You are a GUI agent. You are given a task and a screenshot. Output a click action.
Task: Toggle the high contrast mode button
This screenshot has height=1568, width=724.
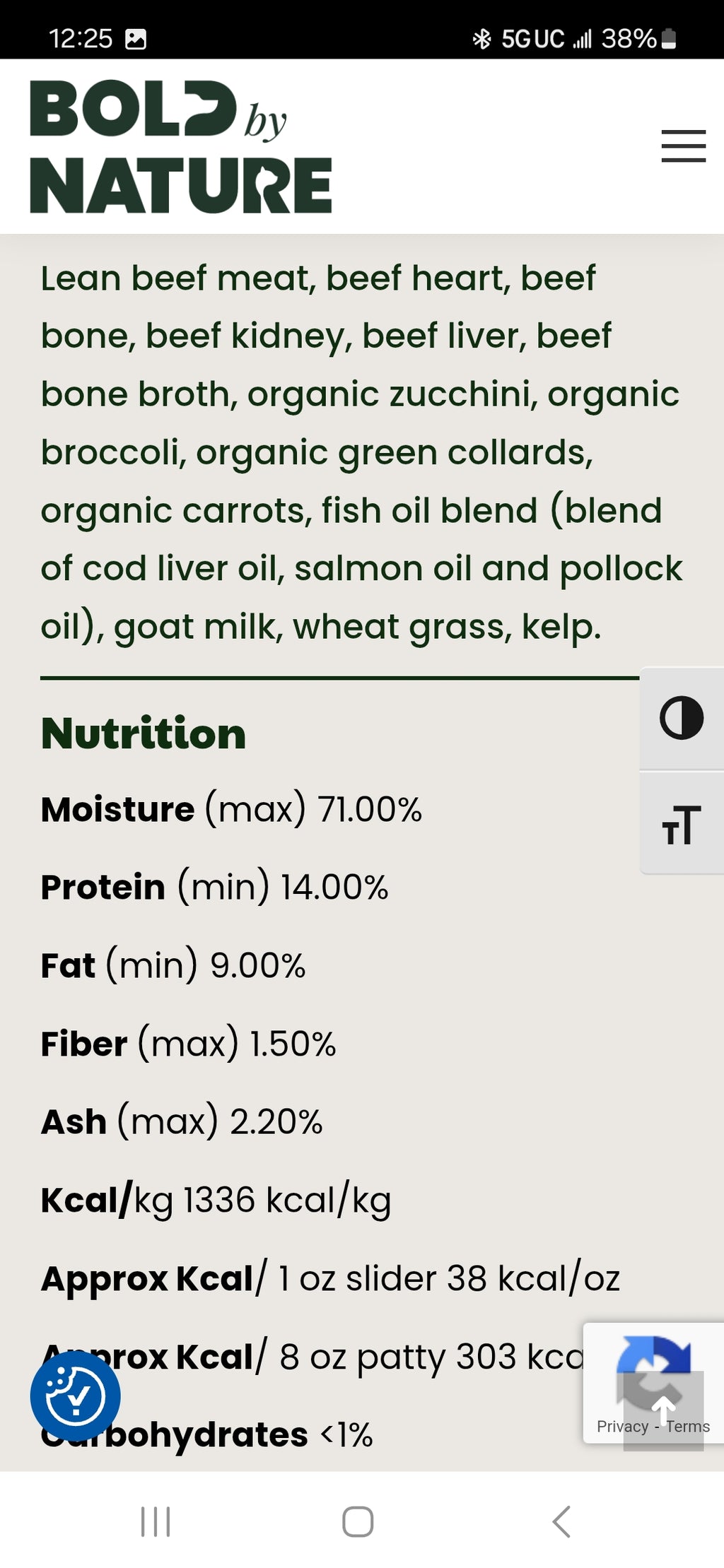point(681,718)
